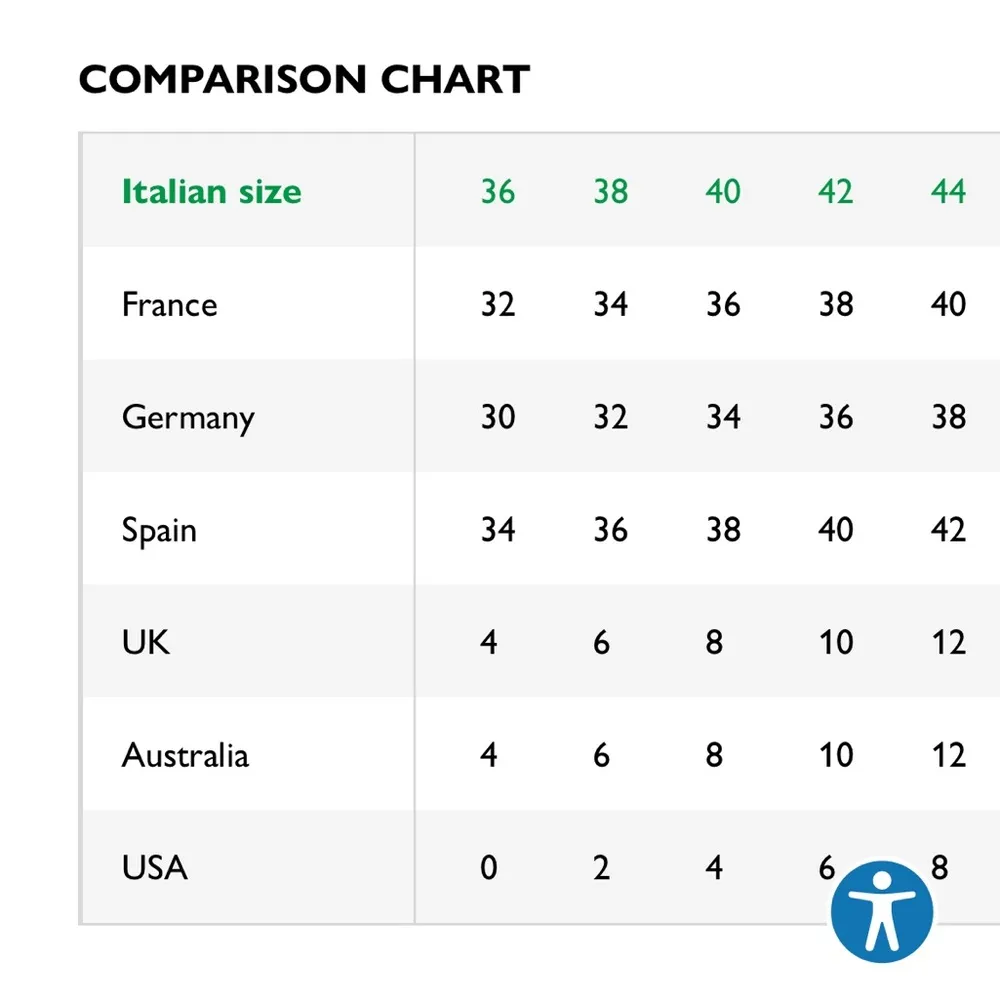Click the Germany row label
Screen dimensions: 1000x1000
coord(188,417)
